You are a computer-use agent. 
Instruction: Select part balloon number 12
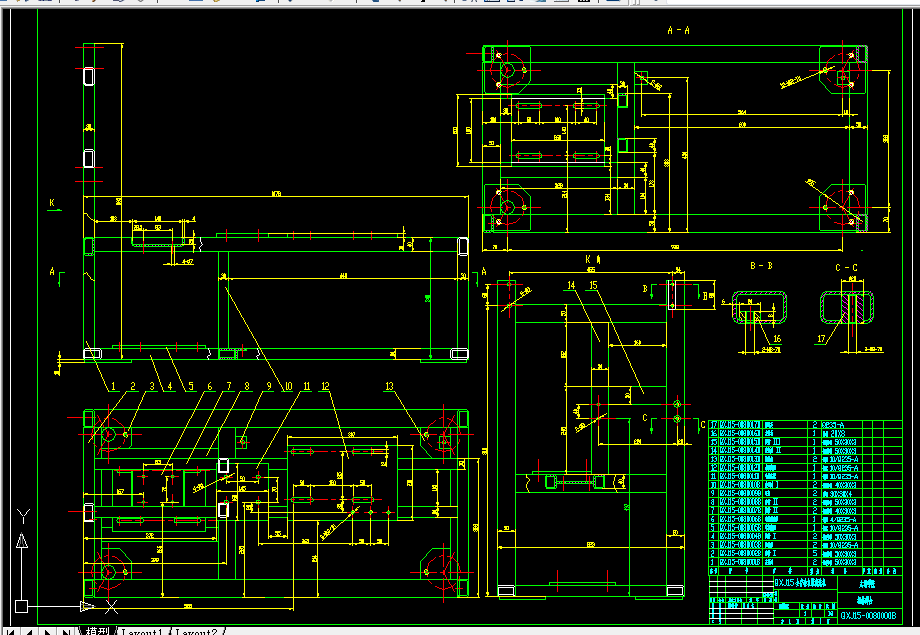coord(325,386)
